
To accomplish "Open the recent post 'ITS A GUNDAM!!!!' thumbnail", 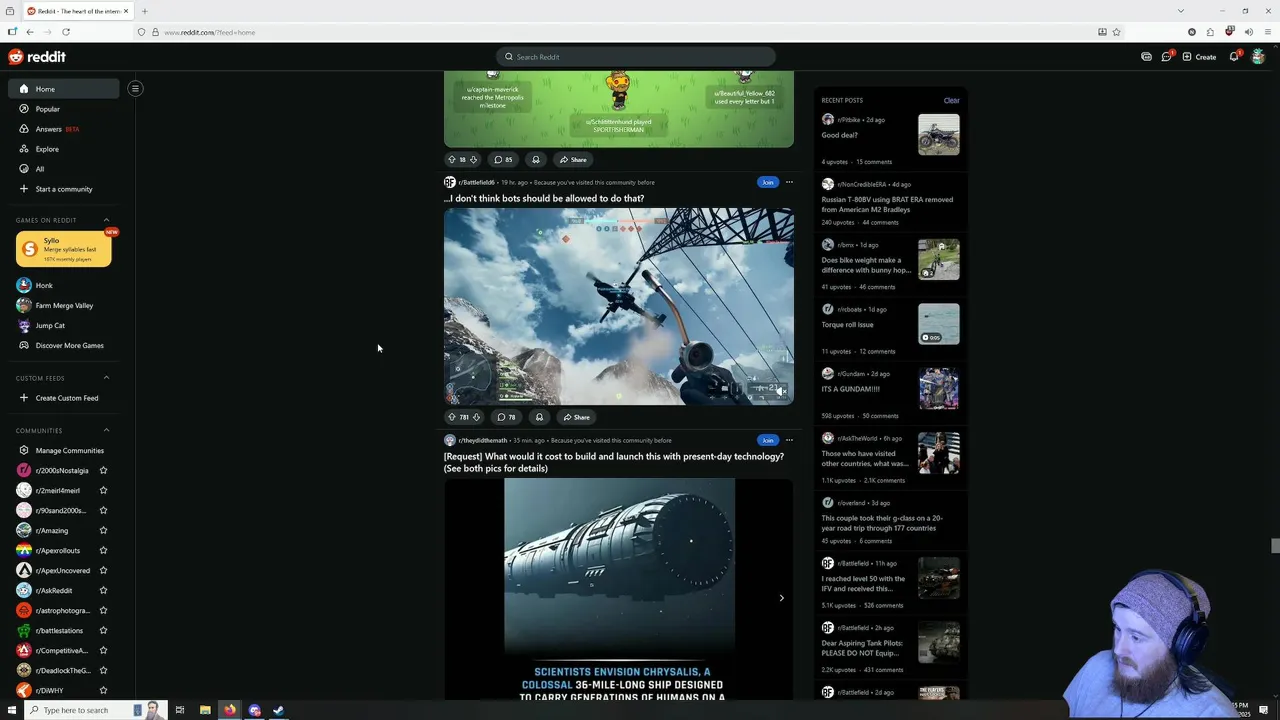I will 938,388.
